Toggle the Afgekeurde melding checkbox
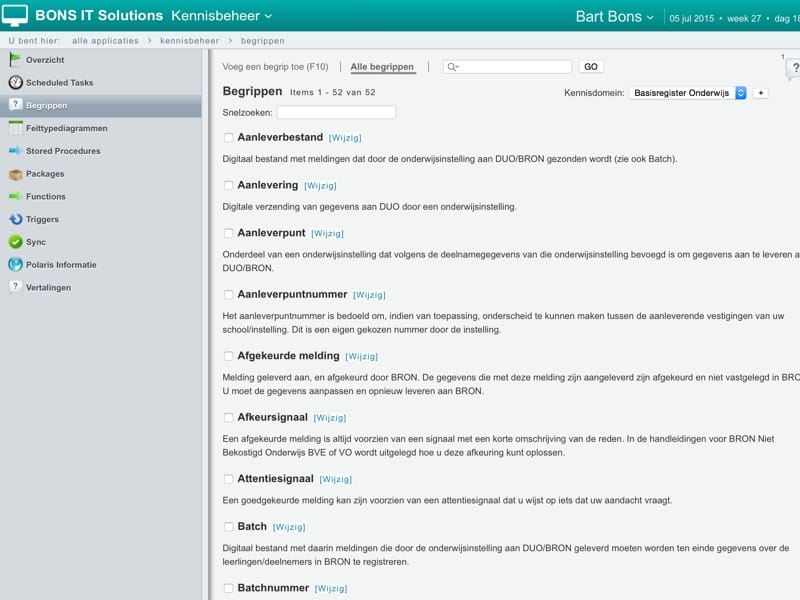 tap(229, 356)
